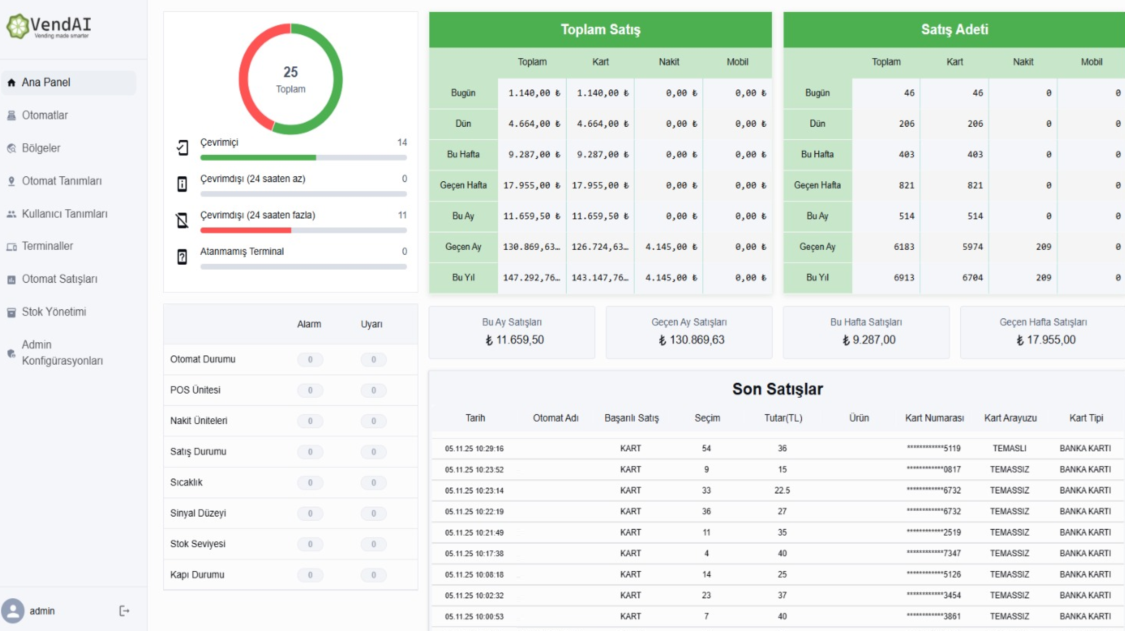Click the Çevrimdışı 24 saatten az icon
This screenshot has width=1125, height=631.
[182, 184]
